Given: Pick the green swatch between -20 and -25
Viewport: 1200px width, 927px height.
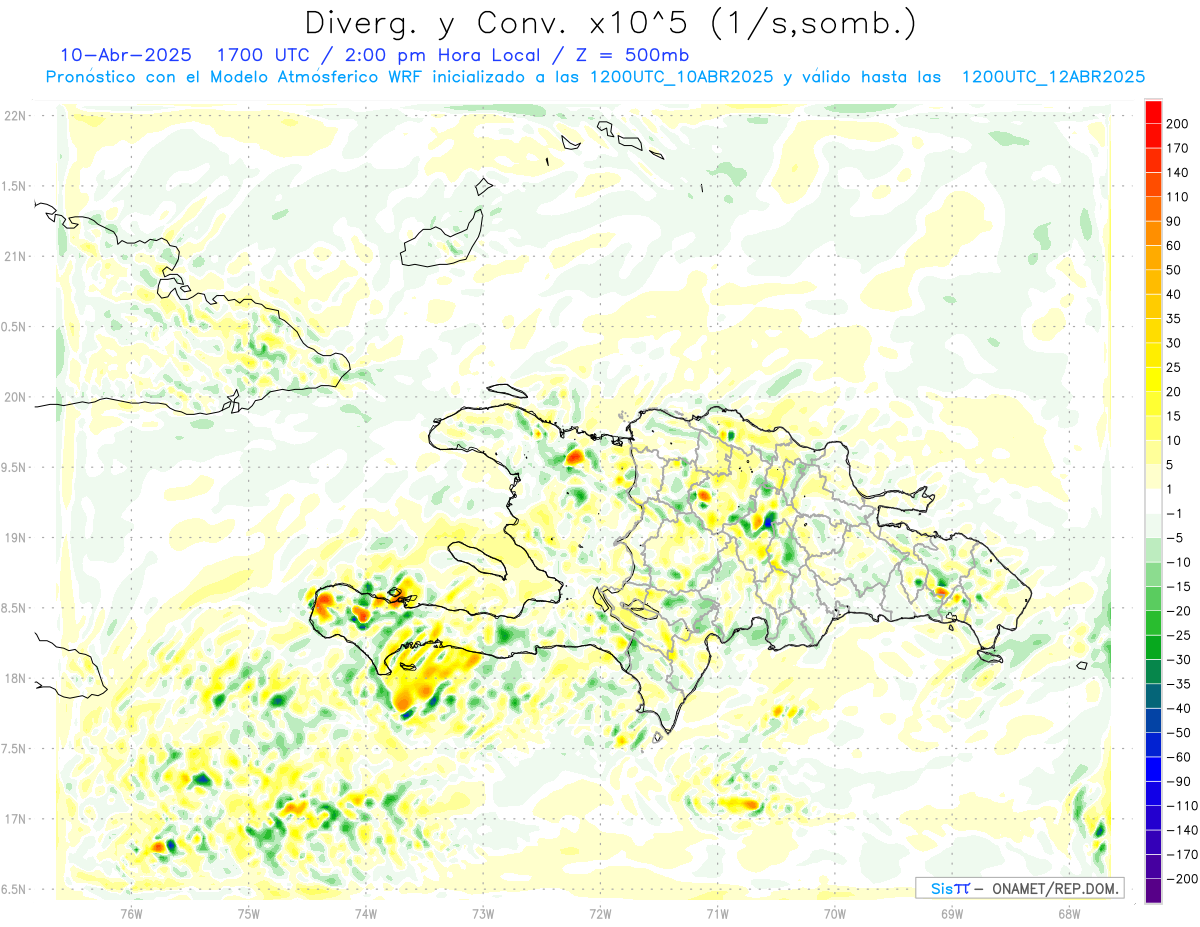Looking at the screenshot, I should tap(1153, 623).
